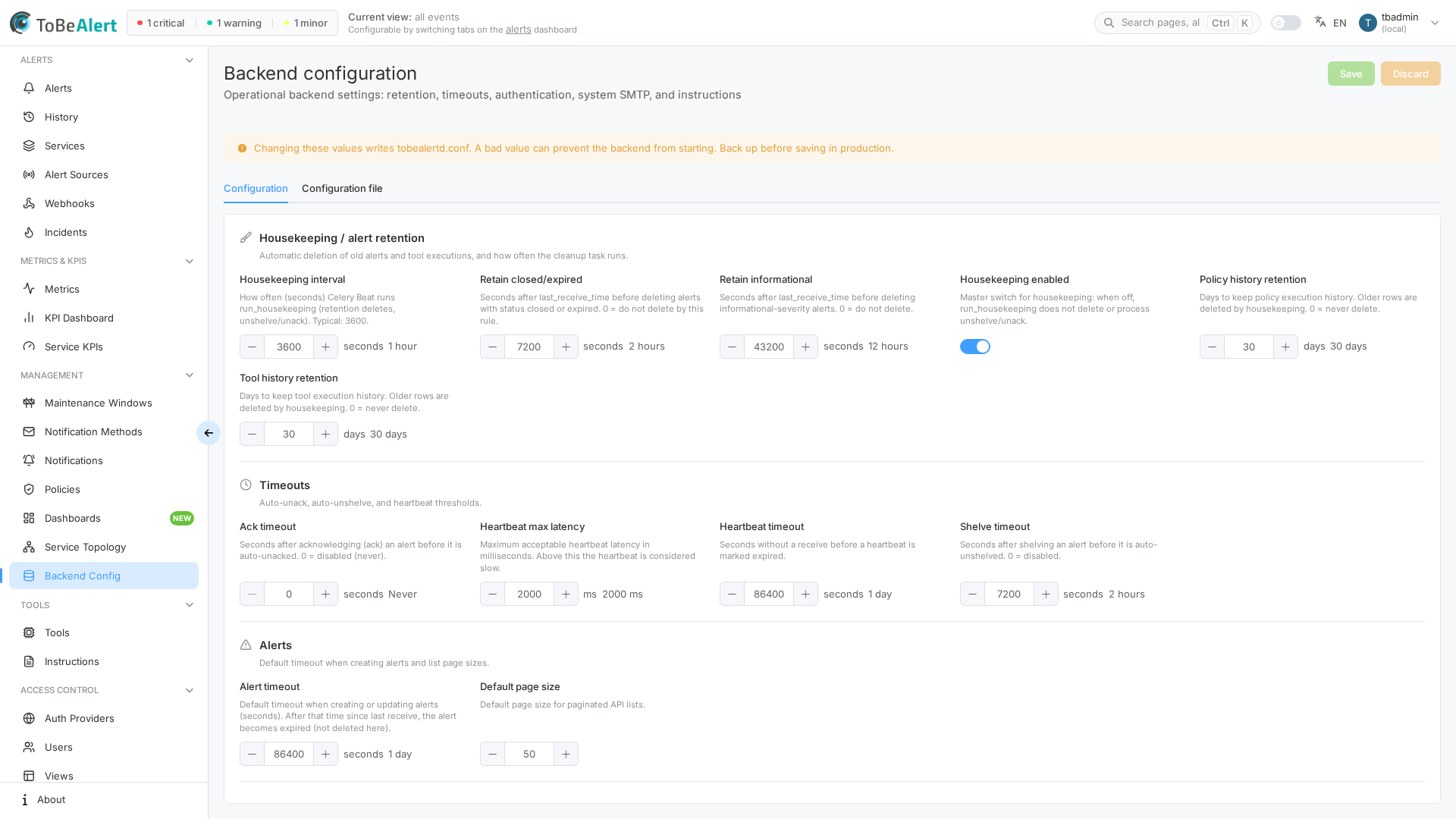Switch to Configuration file tab
The image size is (1456, 819).
pos(342,188)
